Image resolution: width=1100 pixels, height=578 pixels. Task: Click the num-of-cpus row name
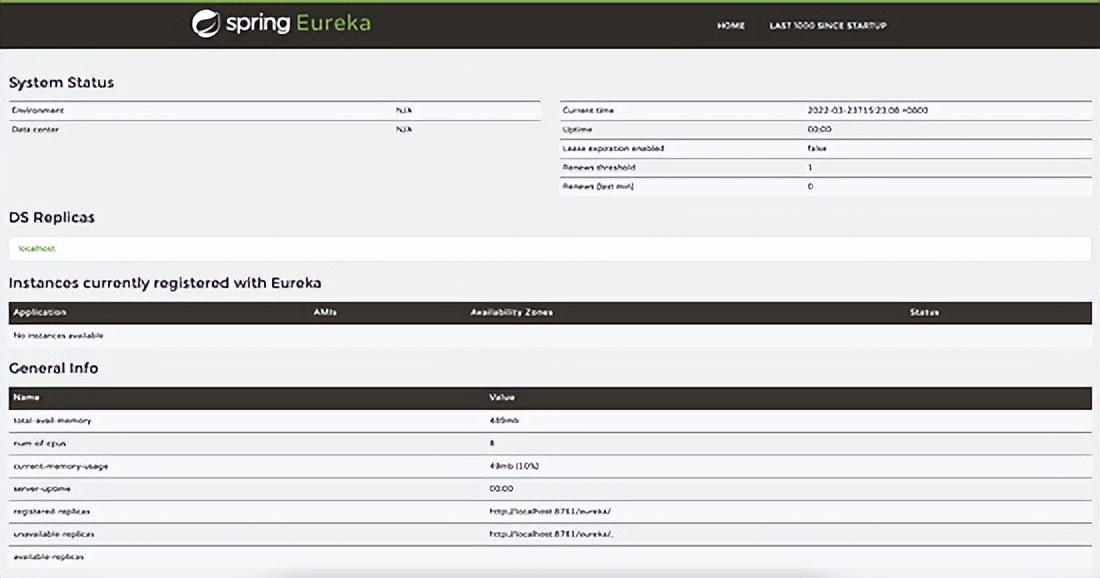(x=39, y=443)
